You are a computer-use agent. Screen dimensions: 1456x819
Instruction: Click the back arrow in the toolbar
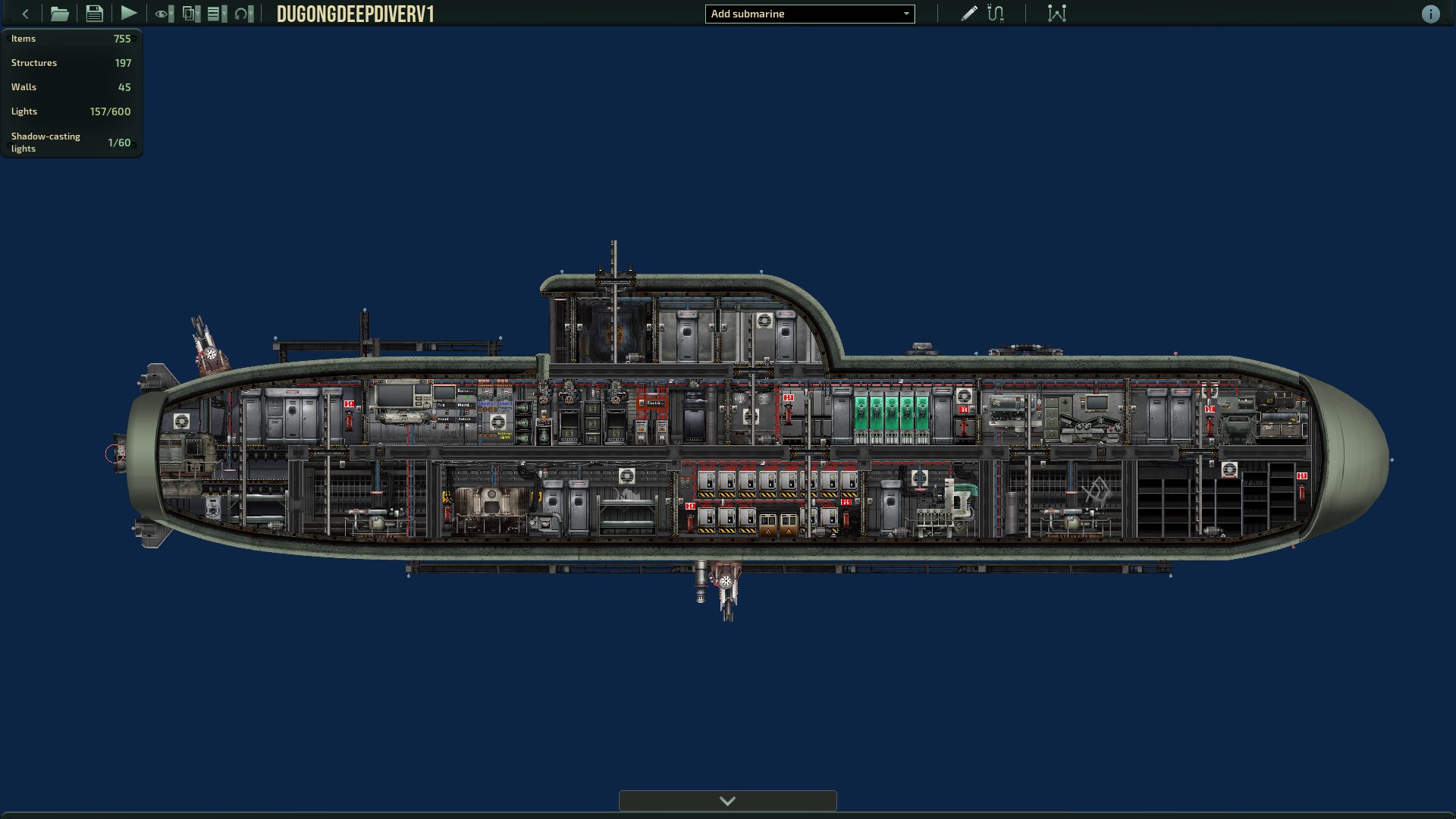(26, 14)
